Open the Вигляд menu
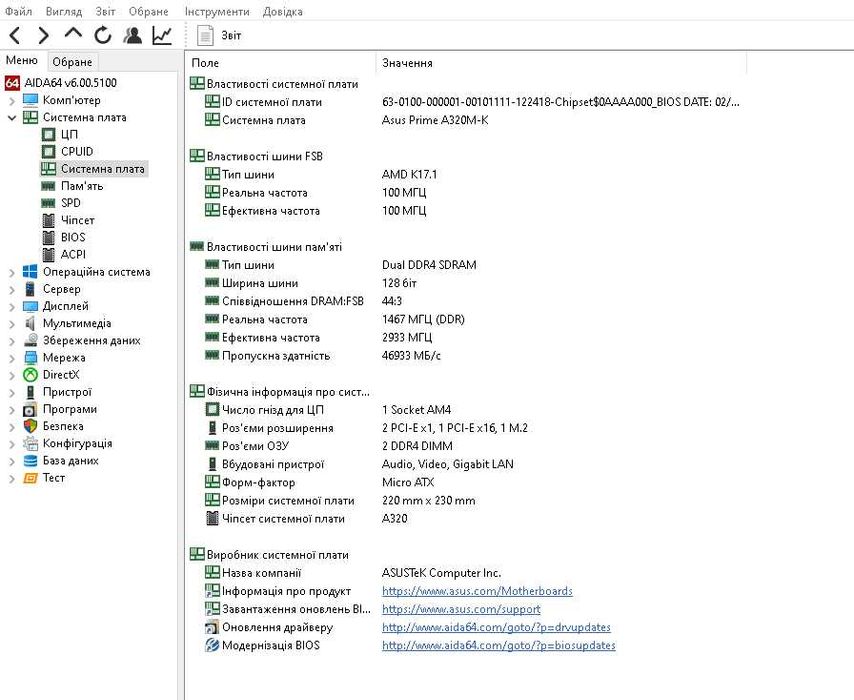 coord(64,11)
